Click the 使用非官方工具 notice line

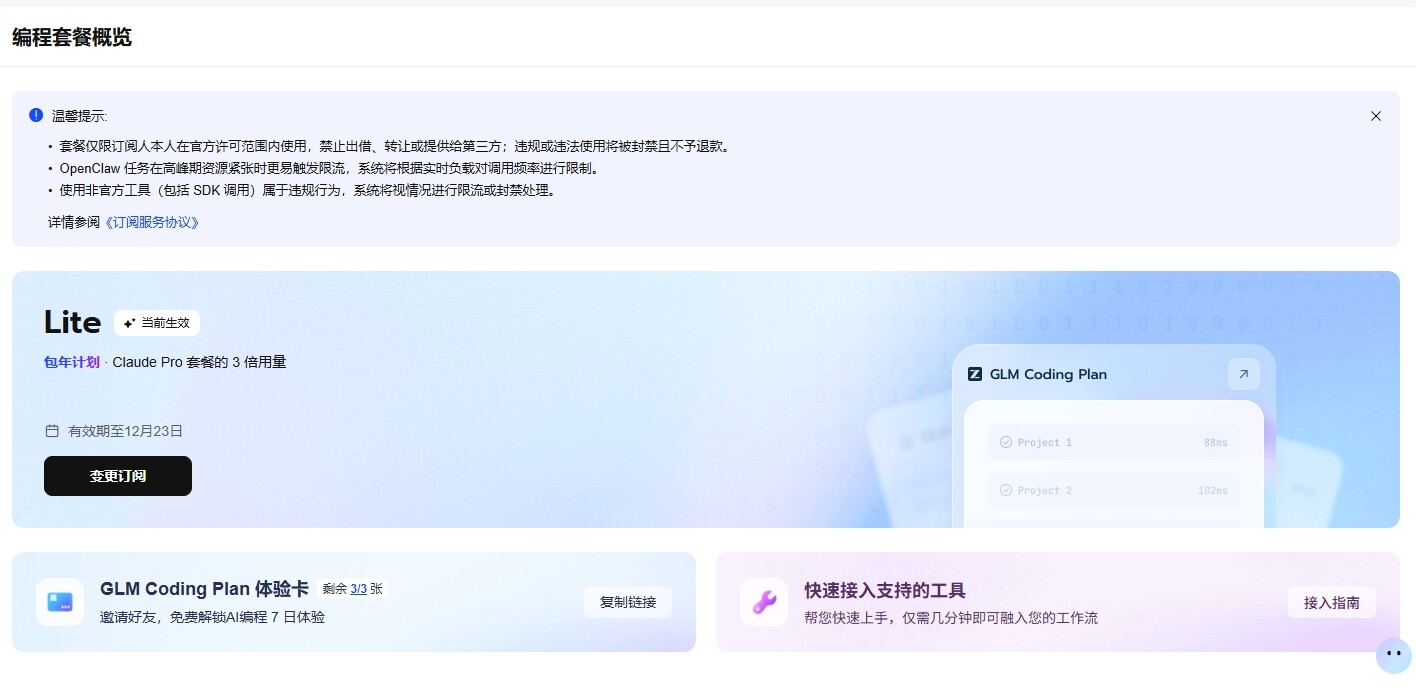point(307,190)
